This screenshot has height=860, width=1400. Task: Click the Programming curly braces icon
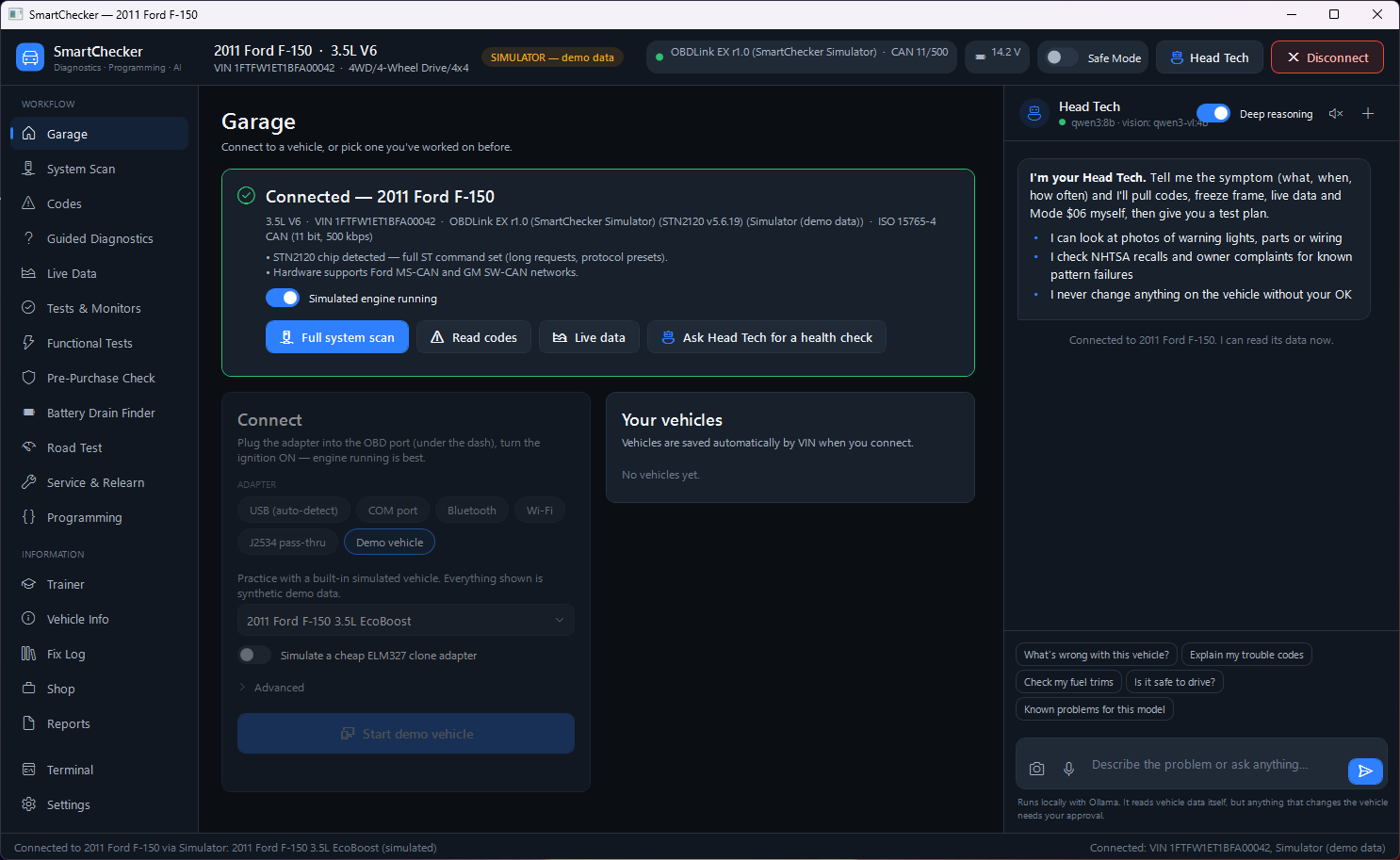click(28, 517)
